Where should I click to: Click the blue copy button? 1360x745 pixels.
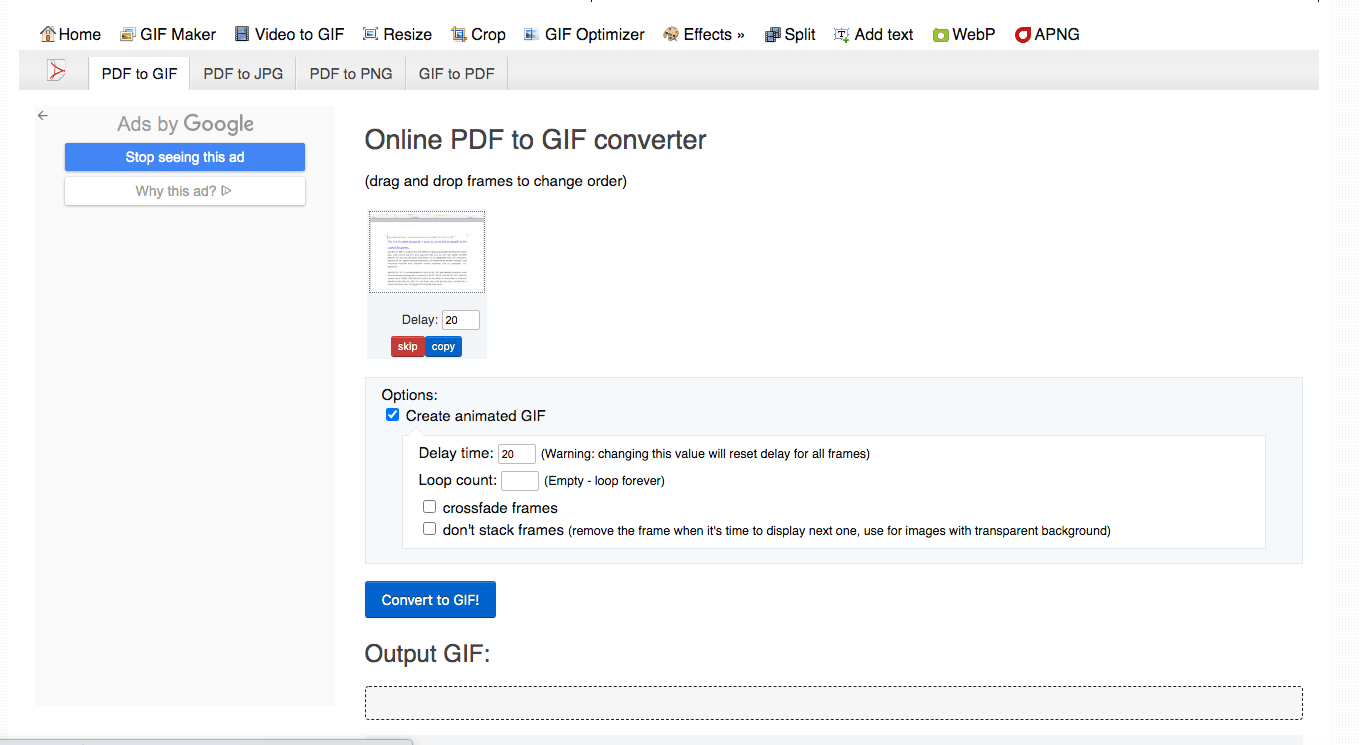pyautogui.click(x=444, y=346)
